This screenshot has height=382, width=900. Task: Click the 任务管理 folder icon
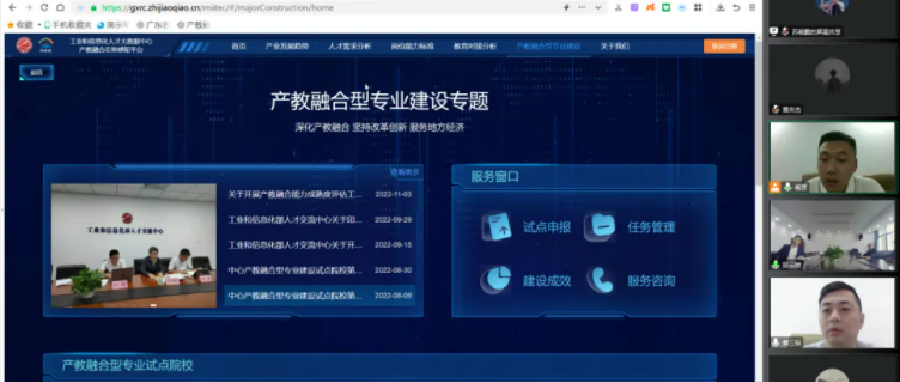click(600, 226)
